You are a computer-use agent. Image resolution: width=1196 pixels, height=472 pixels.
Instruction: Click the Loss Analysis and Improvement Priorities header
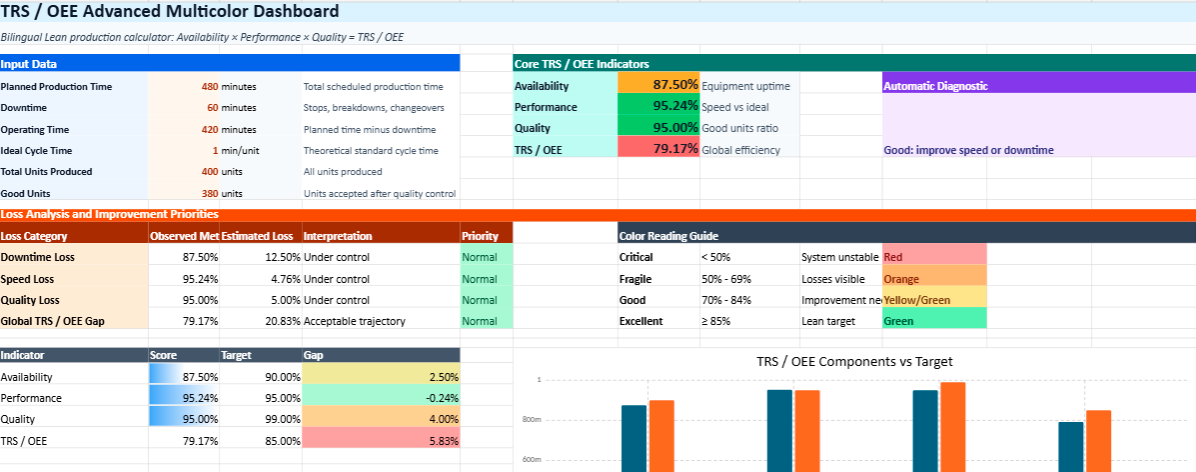tap(110, 214)
